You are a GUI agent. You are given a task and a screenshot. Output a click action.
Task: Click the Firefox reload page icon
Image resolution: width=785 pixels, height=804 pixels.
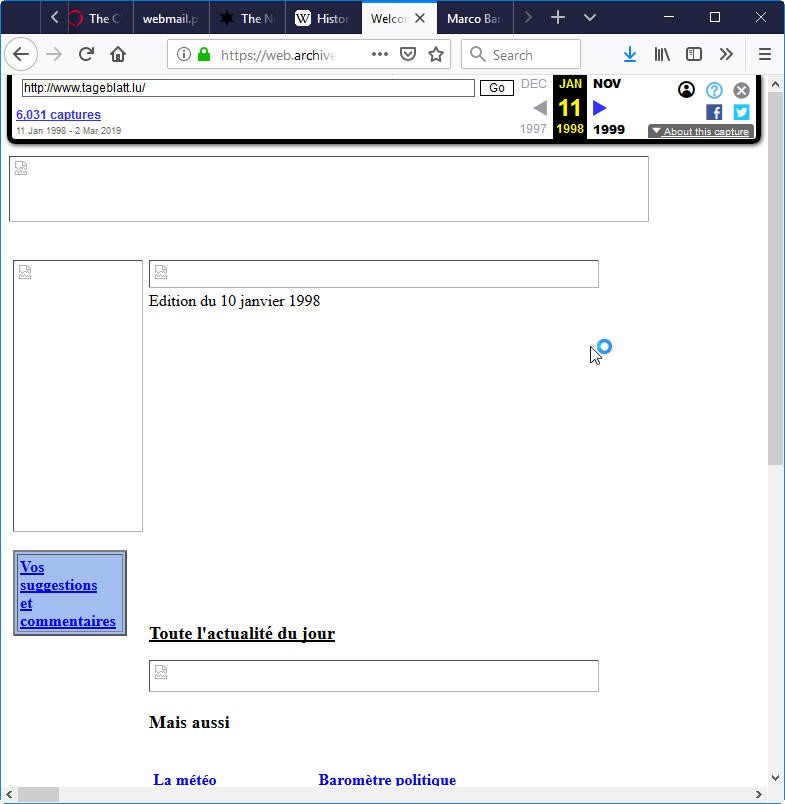pyautogui.click(x=86, y=55)
